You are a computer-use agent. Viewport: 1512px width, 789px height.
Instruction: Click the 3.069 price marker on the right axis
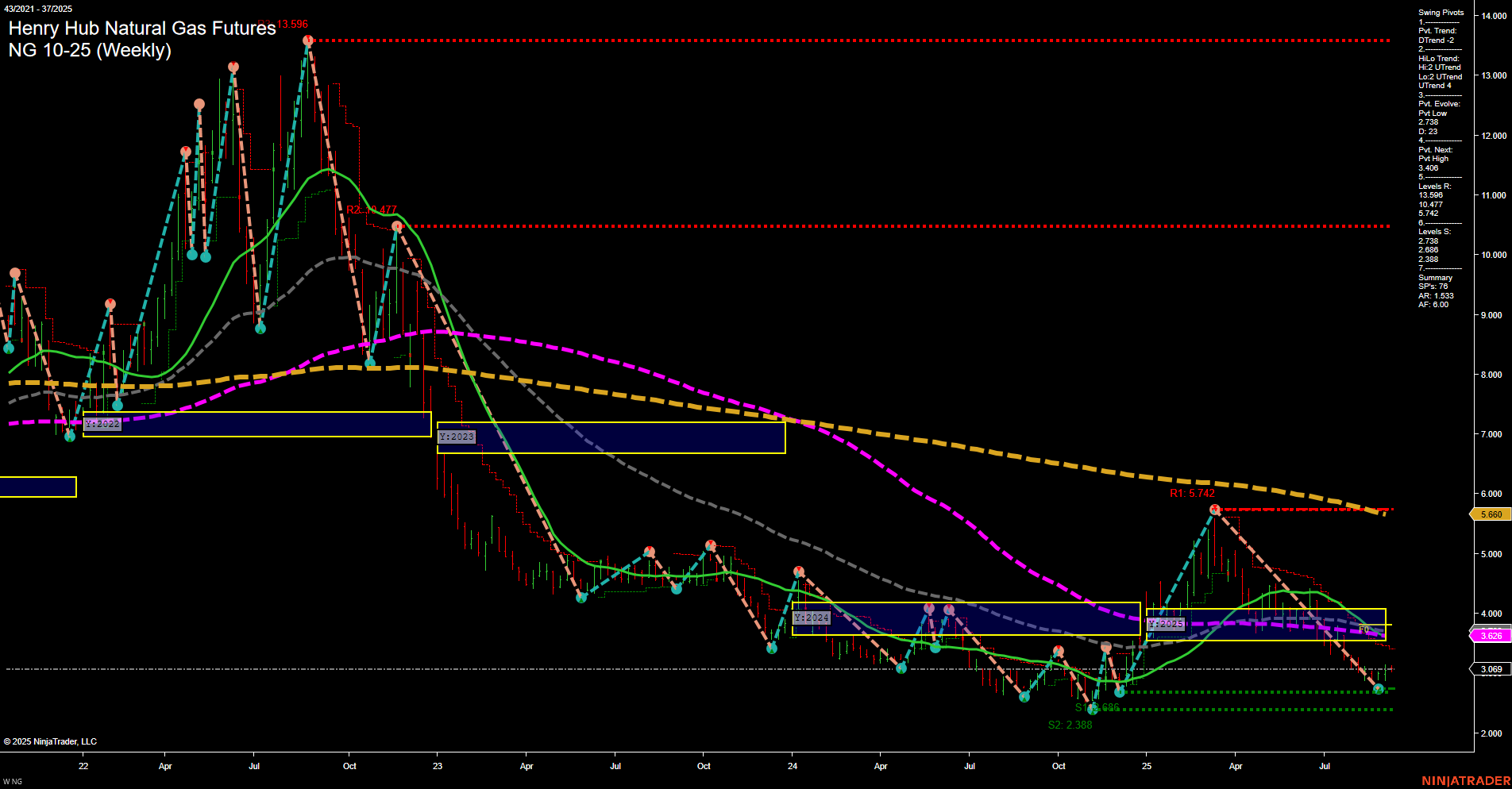point(1491,669)
